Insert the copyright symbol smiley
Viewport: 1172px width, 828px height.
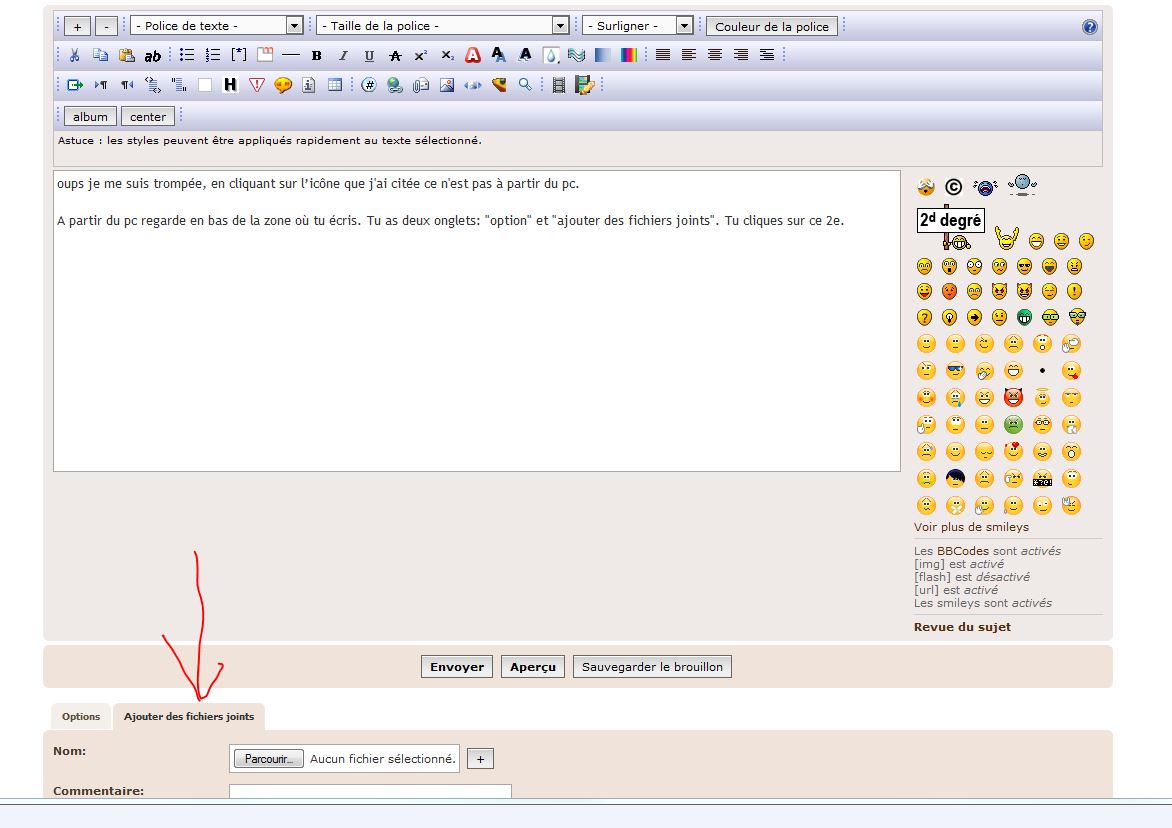pos(953,187)
